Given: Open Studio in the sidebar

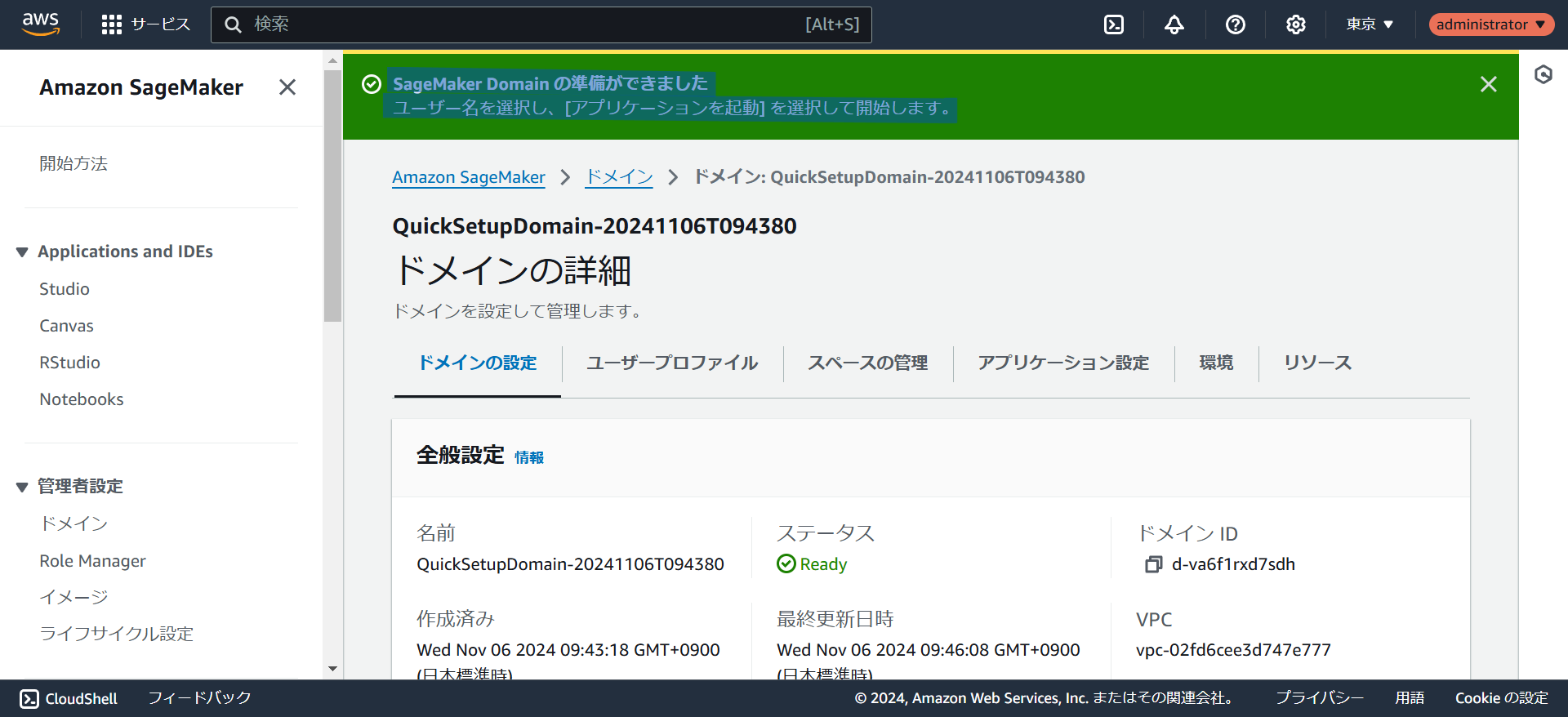Looking at the screenshot, I should [x=65, y=289].
